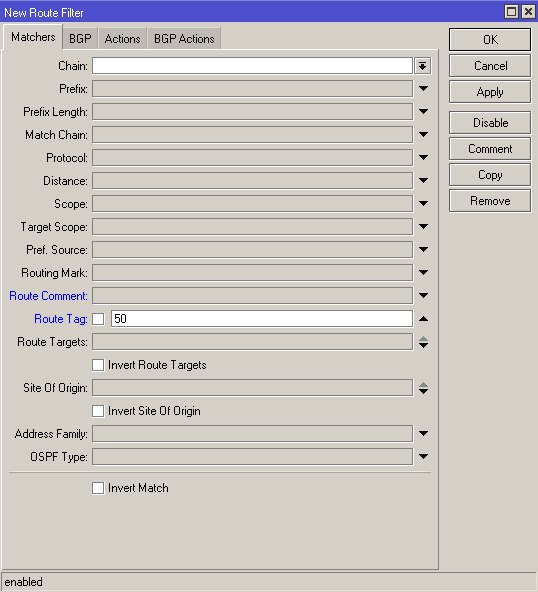Screen dimensions: 538x592
Task: Collapse the Route Tag field
Action: [423, 319]
